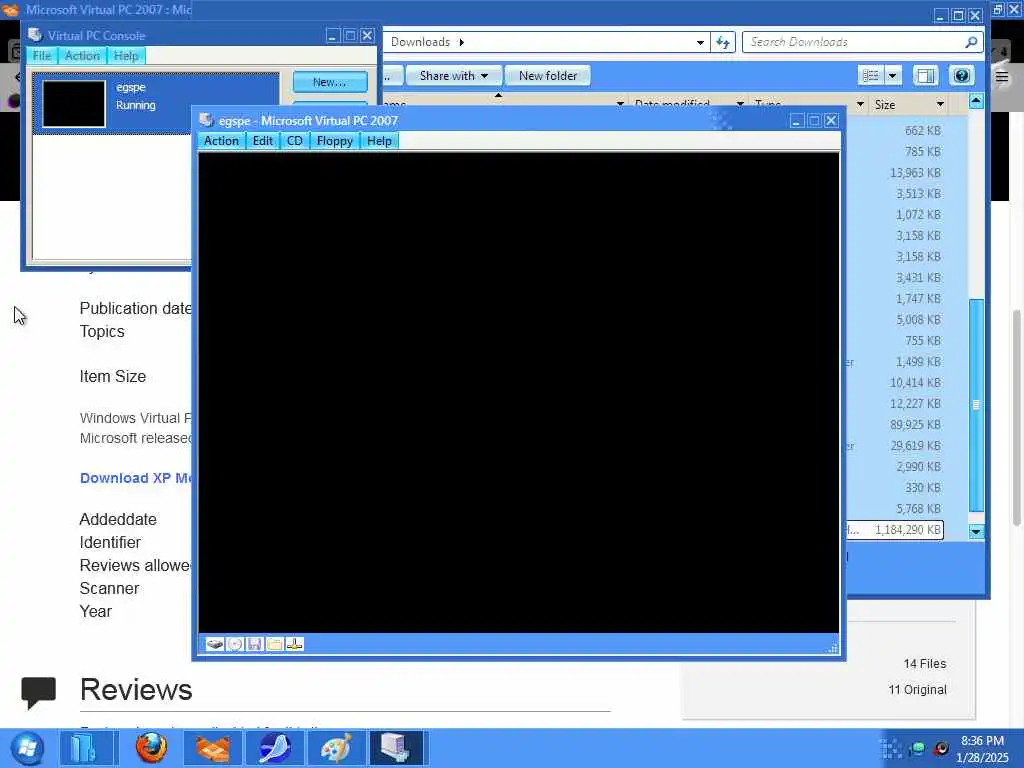Click the browser hamburger menu icon

click(x=1002, y=77)
